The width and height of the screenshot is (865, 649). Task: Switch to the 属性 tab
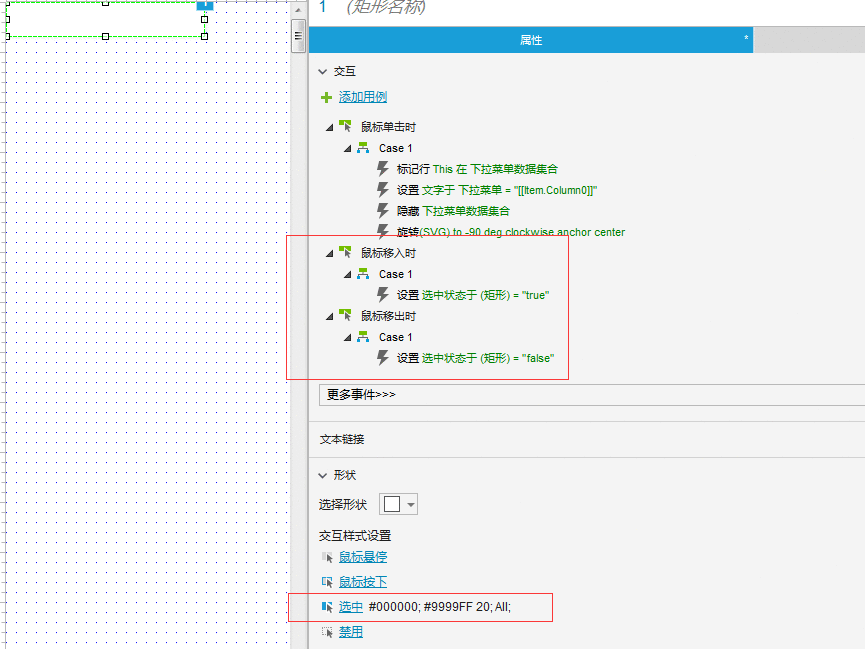(x=531, y=40)
